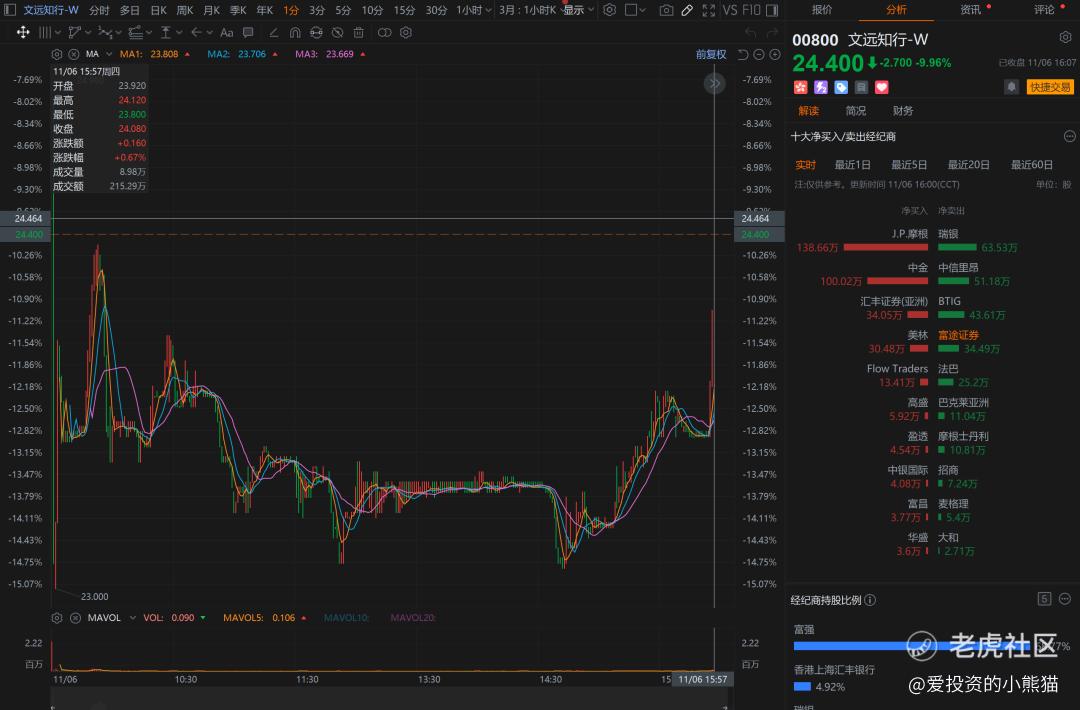
Task: Hide all drawings with the crossed-eye icon
Action: [338, 32]
